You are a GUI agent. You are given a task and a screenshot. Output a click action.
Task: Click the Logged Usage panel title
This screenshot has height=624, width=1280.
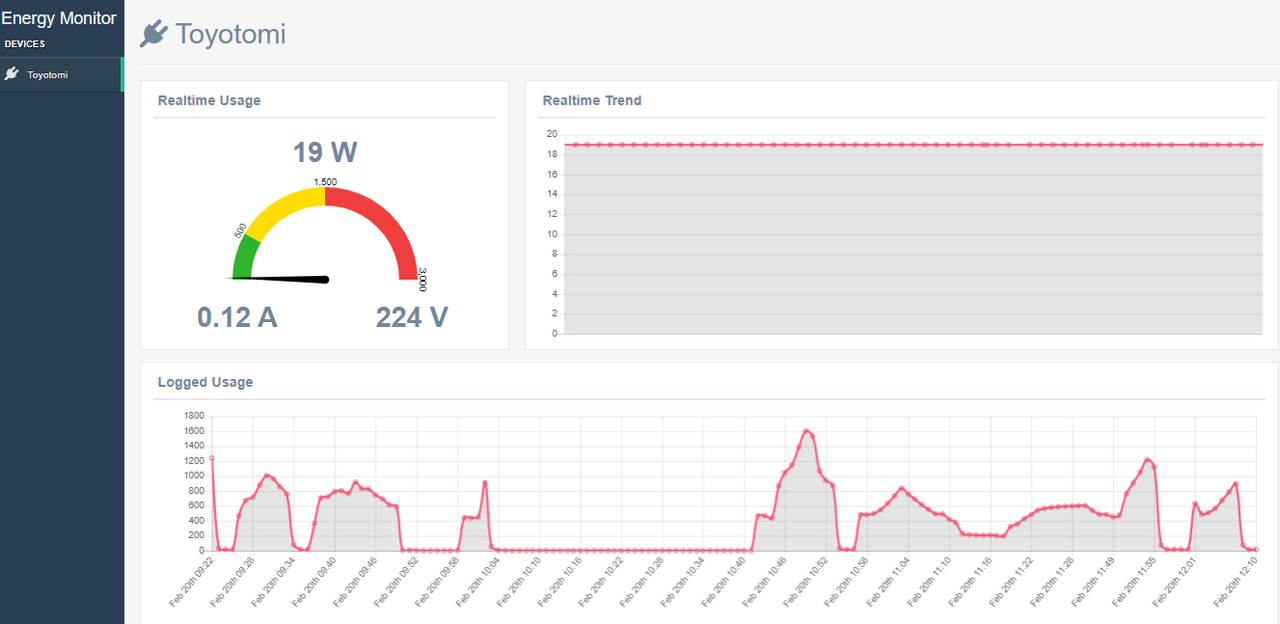tap(205, 382)
